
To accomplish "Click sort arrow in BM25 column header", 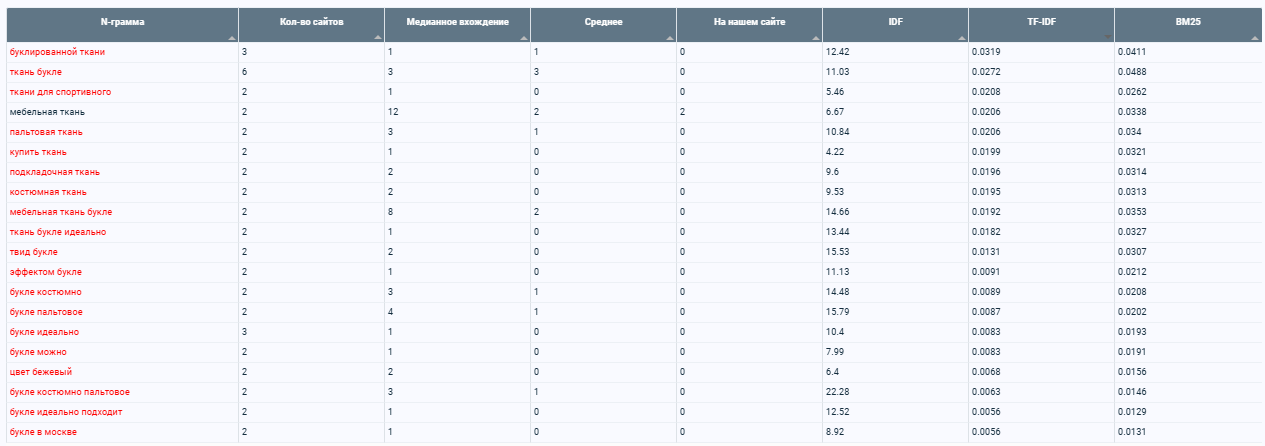I will click(x=1255, y=37).
